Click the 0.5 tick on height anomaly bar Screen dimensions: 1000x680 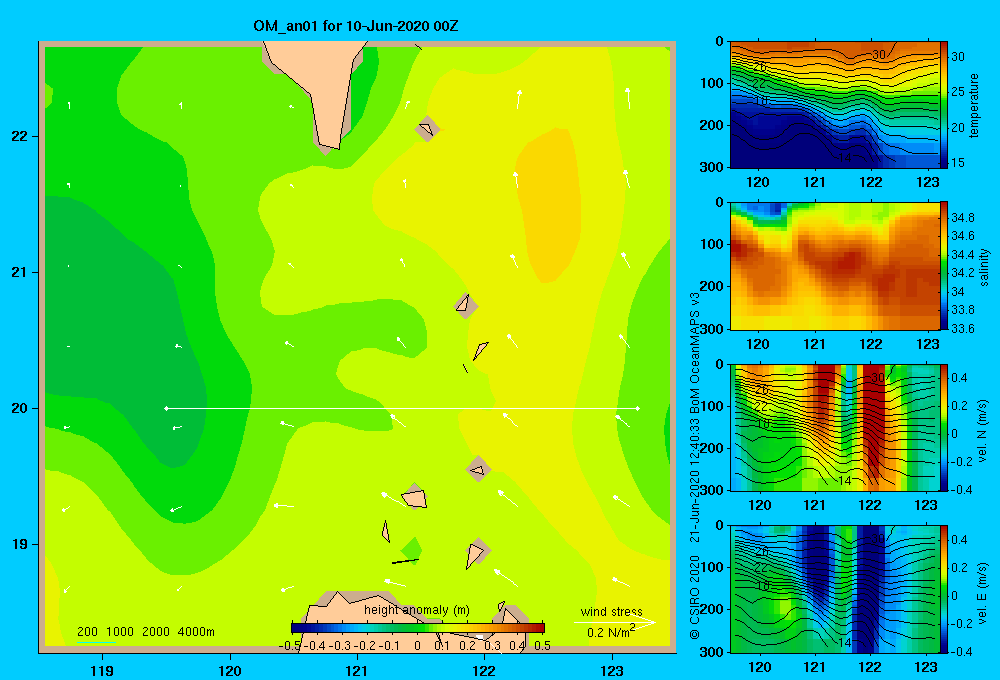point(543,646)
